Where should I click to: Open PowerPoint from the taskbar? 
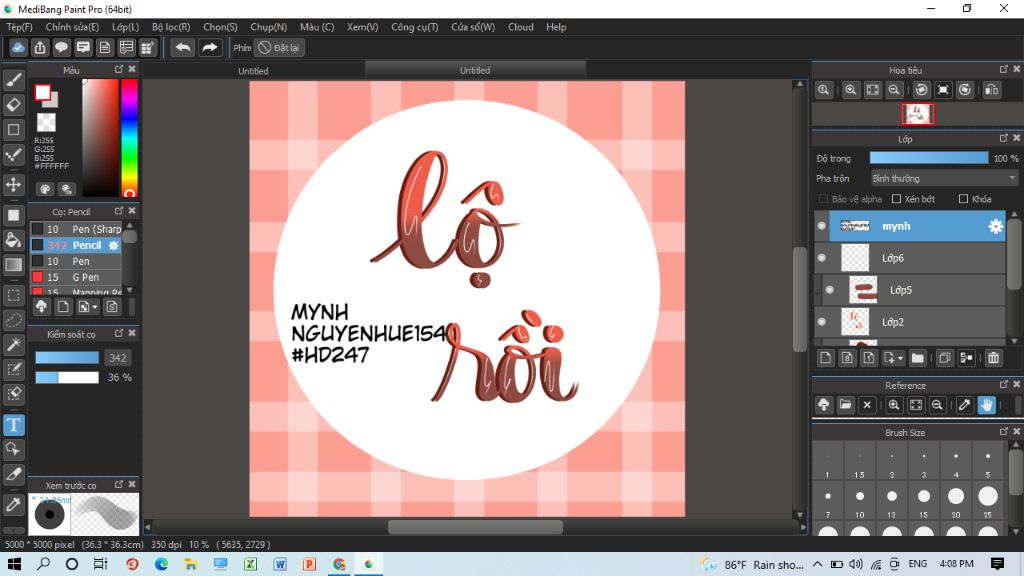[x=309, y=564]
